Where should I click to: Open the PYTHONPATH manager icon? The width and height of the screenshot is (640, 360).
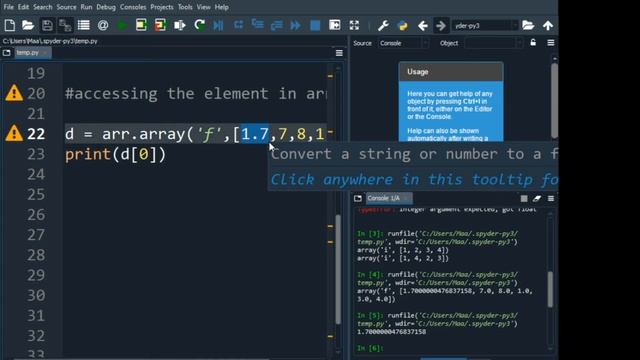click(402, 25)
